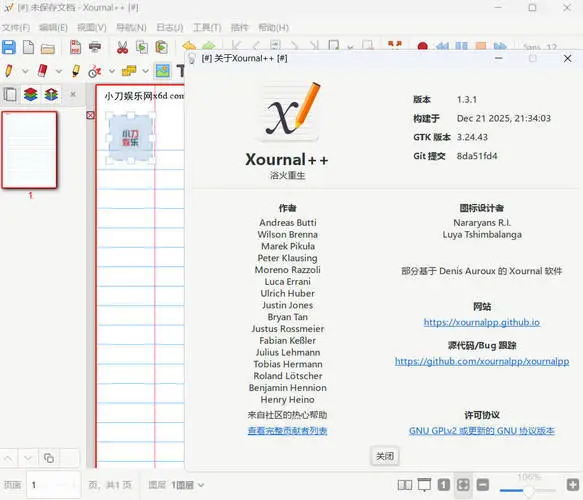Select the yellow Highlighter tool
The height and width of the screenshot is (500, 583).
click(76, 71)
